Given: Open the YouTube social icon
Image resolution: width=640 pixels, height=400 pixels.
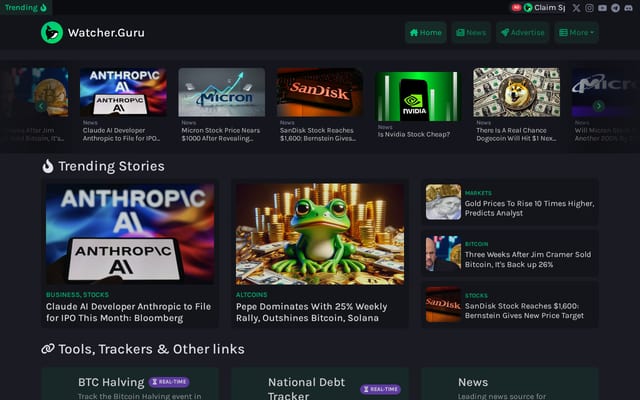Looking at the screenshot, I should [602, 8].
